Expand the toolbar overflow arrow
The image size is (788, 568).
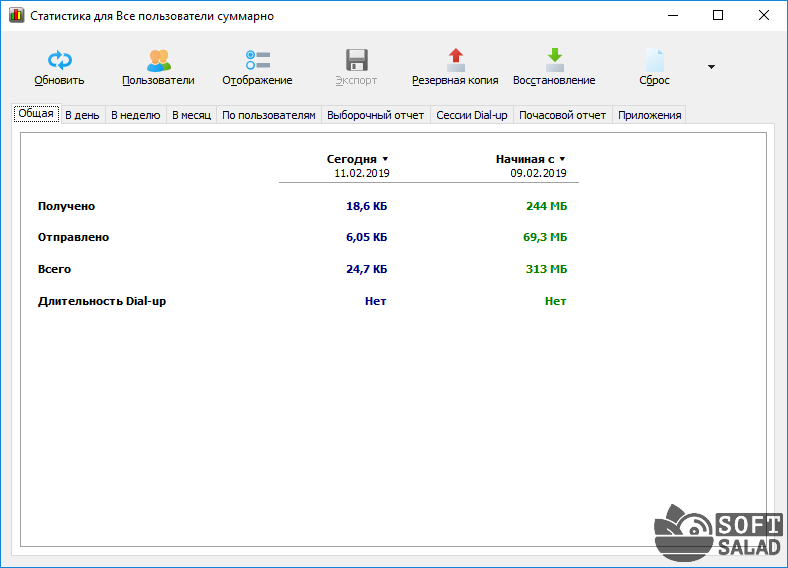(711, 67)
